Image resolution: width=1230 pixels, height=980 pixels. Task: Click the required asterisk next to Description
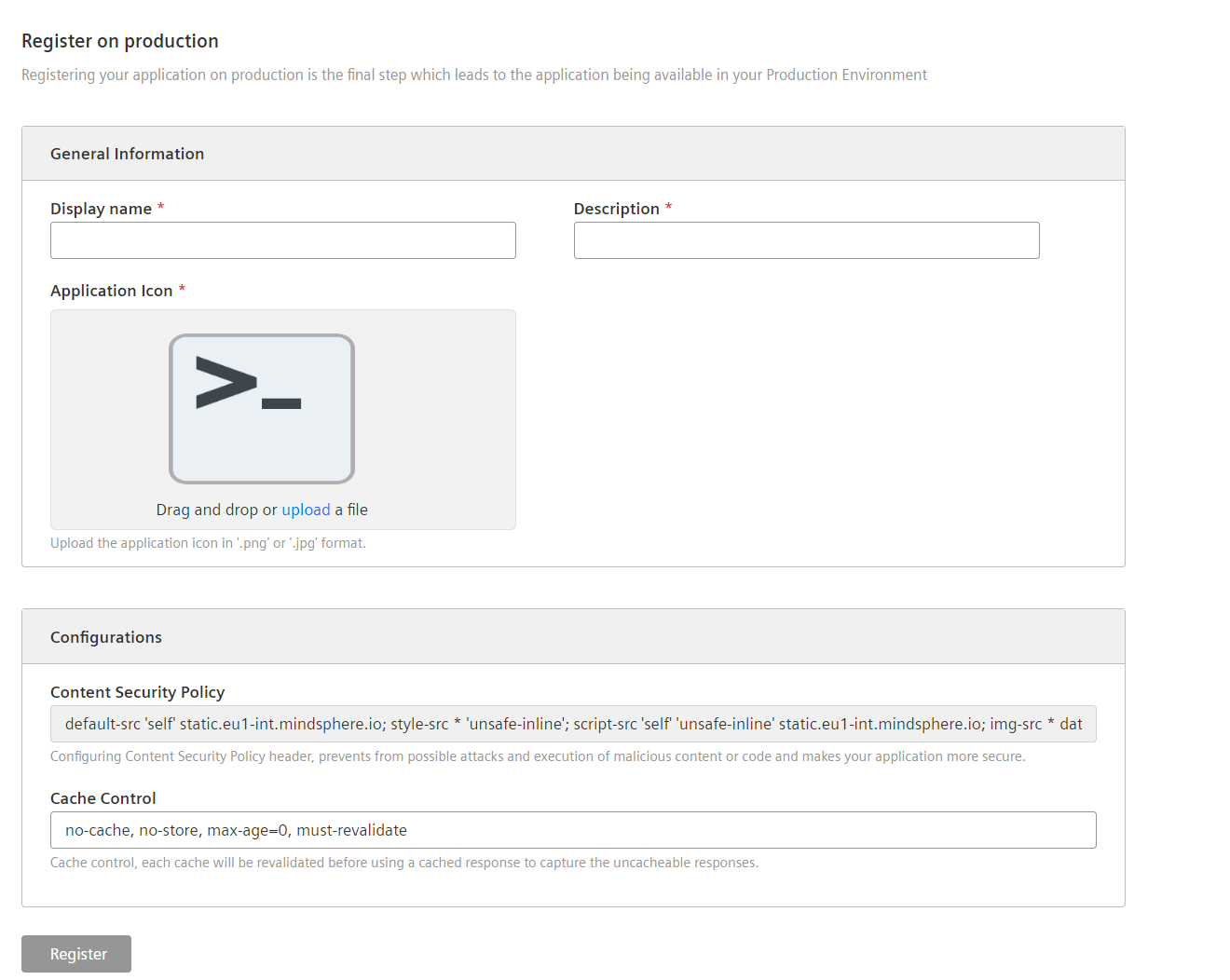(668, 207)
